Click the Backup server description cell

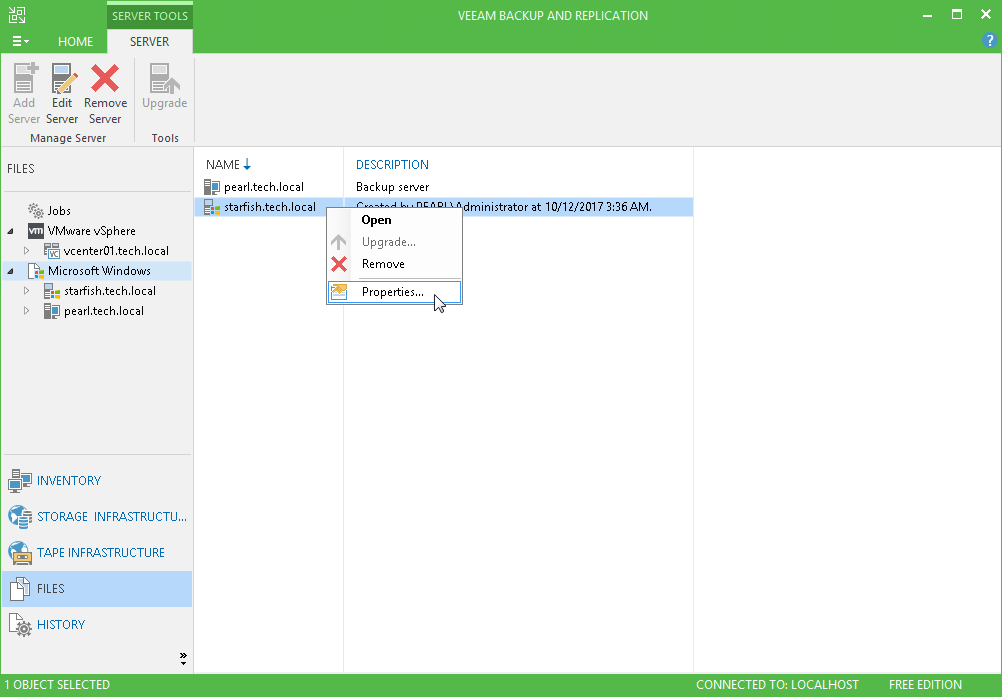click(x=392, y=187)
